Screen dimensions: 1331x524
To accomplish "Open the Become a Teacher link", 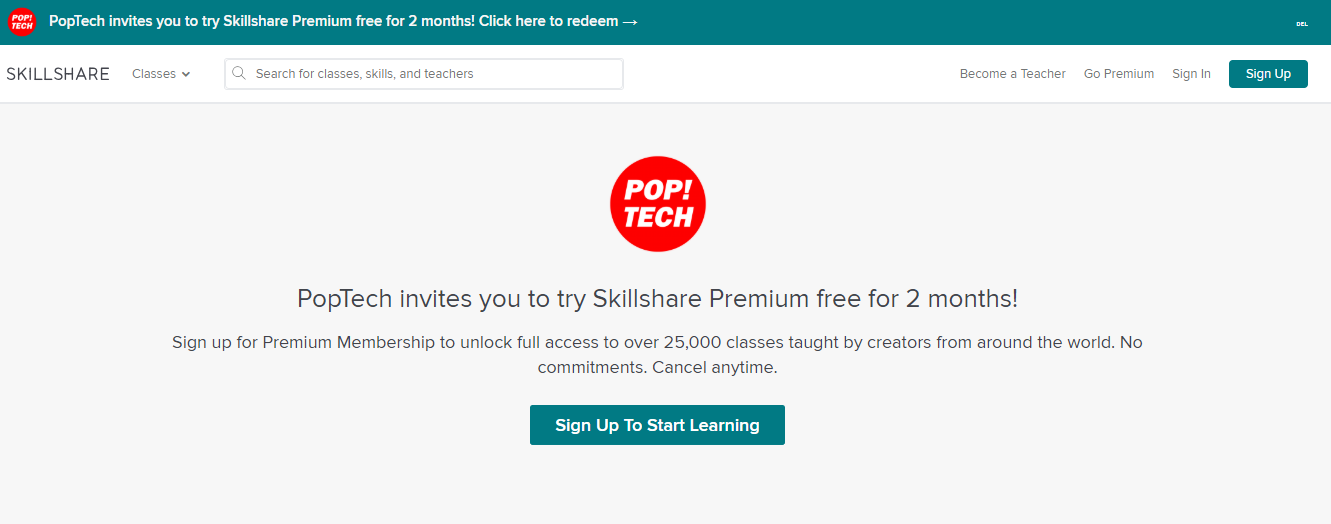I will [x=1012, y=74].
